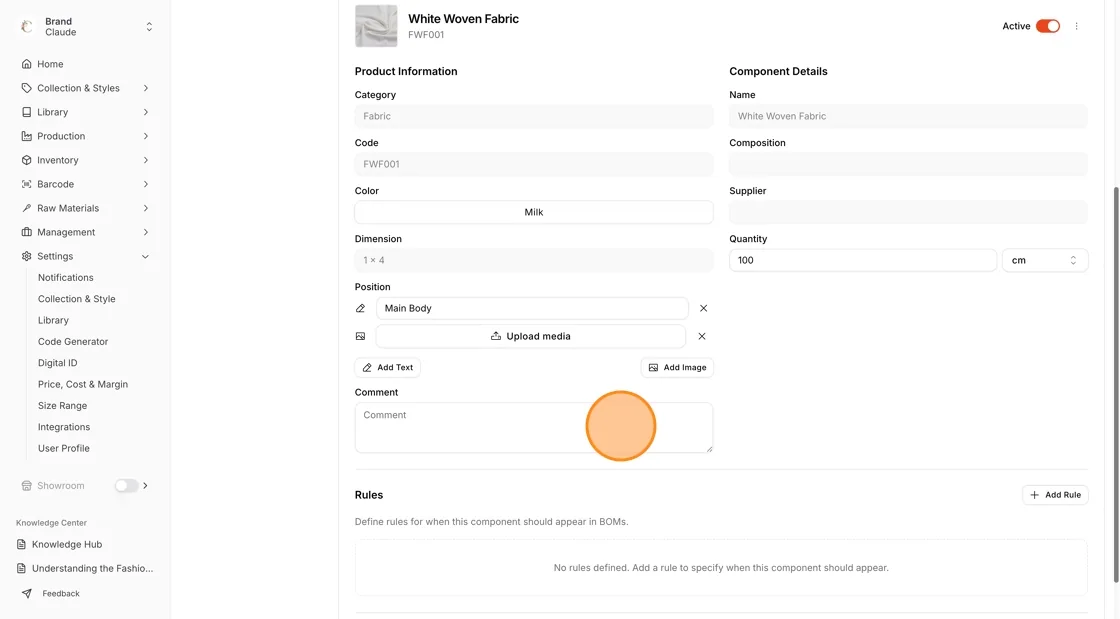Viewport: 1120px width, 619px height.
Task: Click the pencil icon beside Main Body
Action: pos(360,308)
